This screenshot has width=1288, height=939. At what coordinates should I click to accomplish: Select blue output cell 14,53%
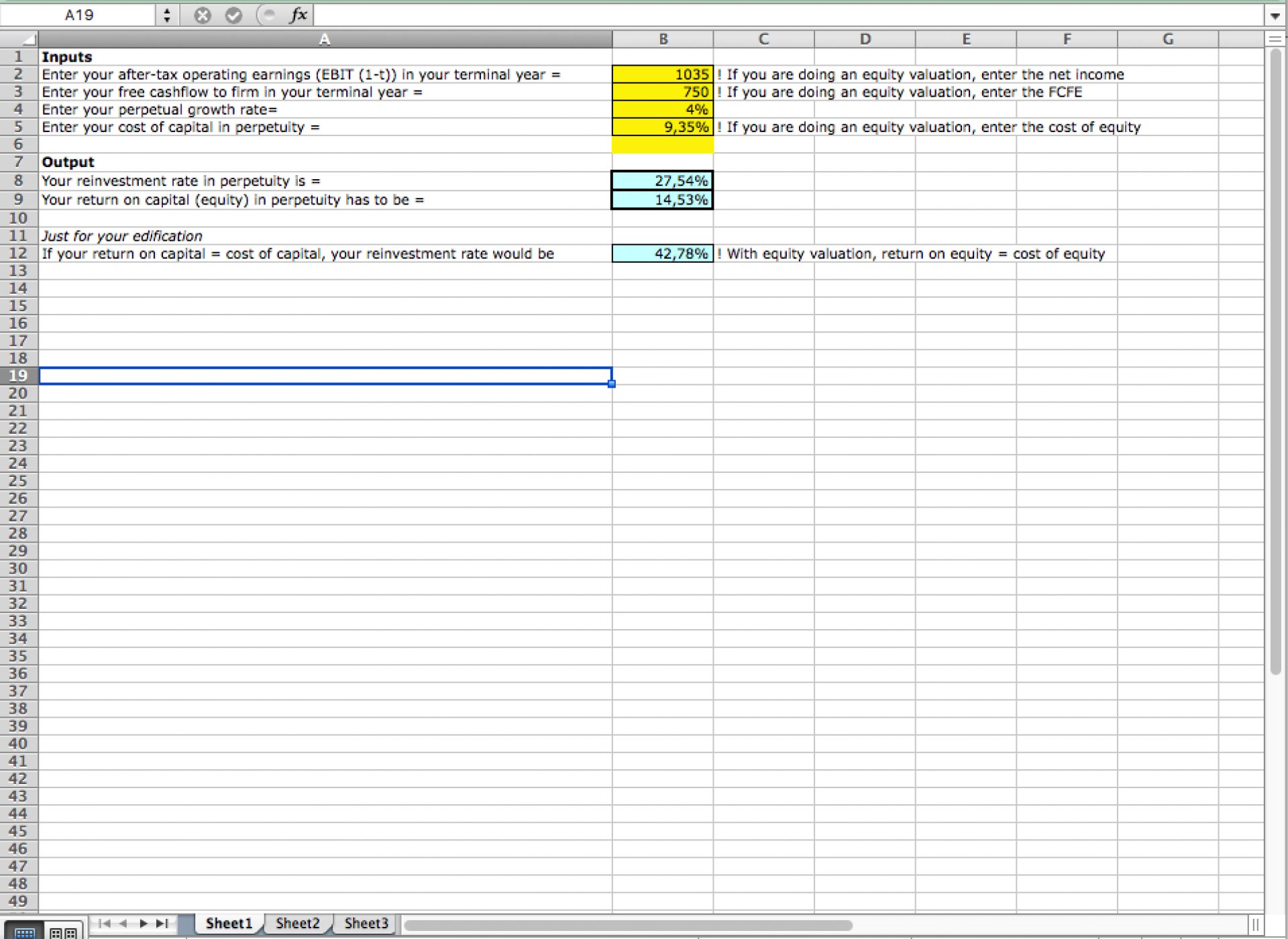click(x=663, y=200)
